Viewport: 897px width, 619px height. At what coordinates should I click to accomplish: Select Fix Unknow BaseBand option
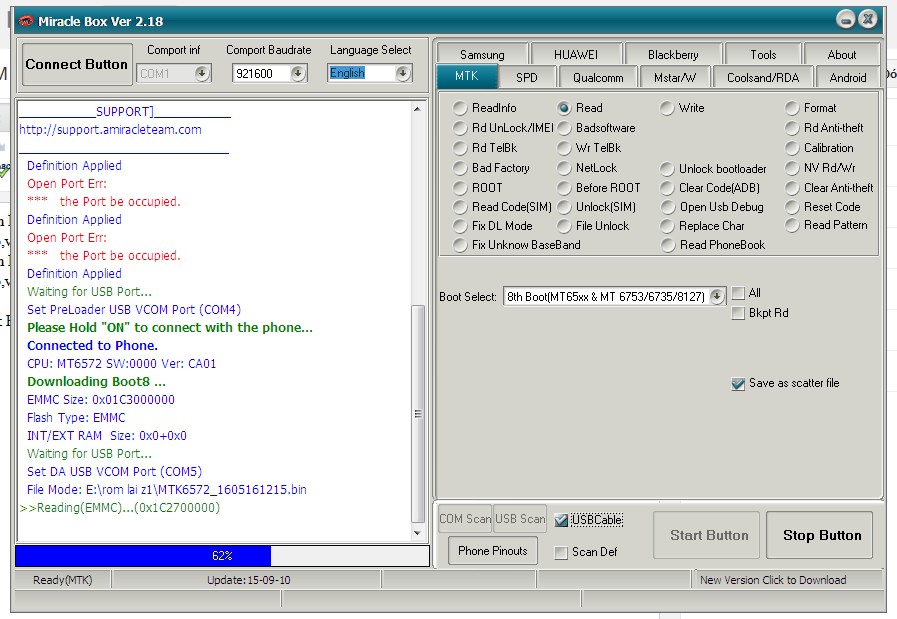[459, 245]
